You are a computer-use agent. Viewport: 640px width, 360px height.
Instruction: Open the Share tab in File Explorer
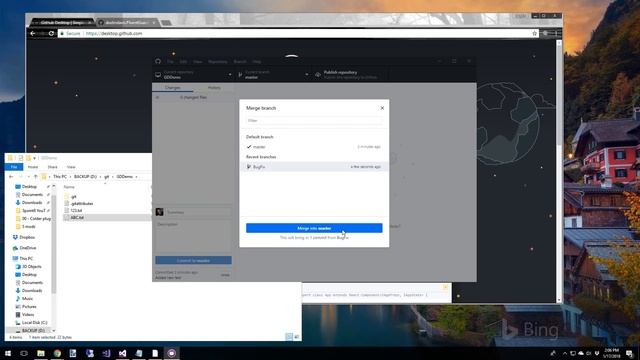coord(53,167)
